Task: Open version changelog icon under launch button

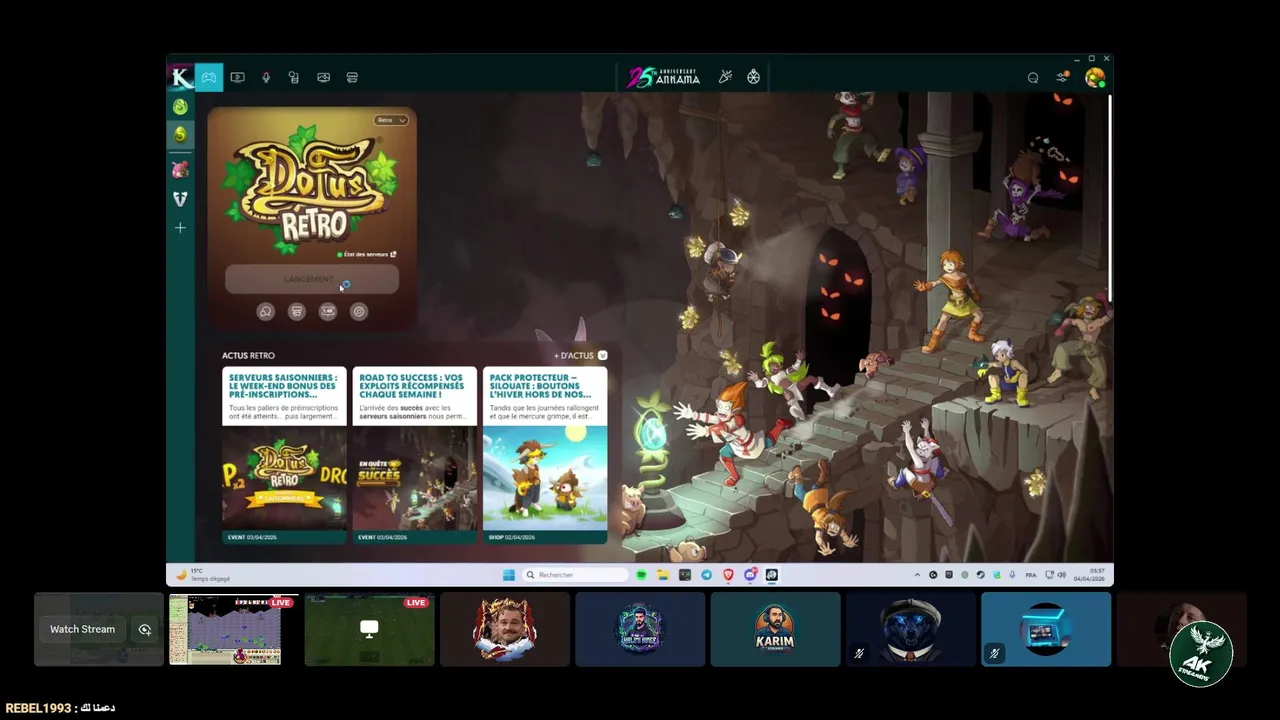Action: point(328,312)
